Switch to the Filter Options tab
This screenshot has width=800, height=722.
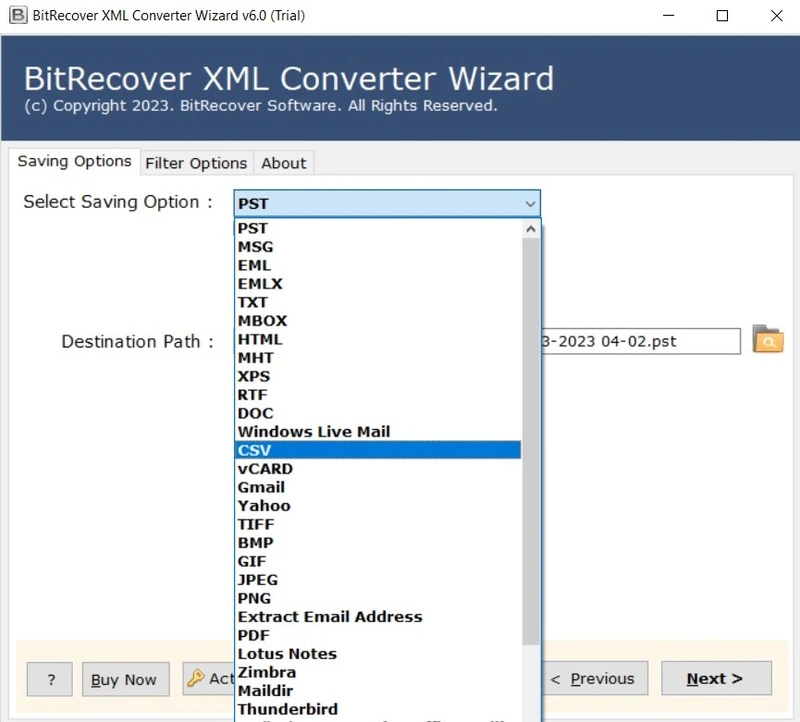coord(196,163)
